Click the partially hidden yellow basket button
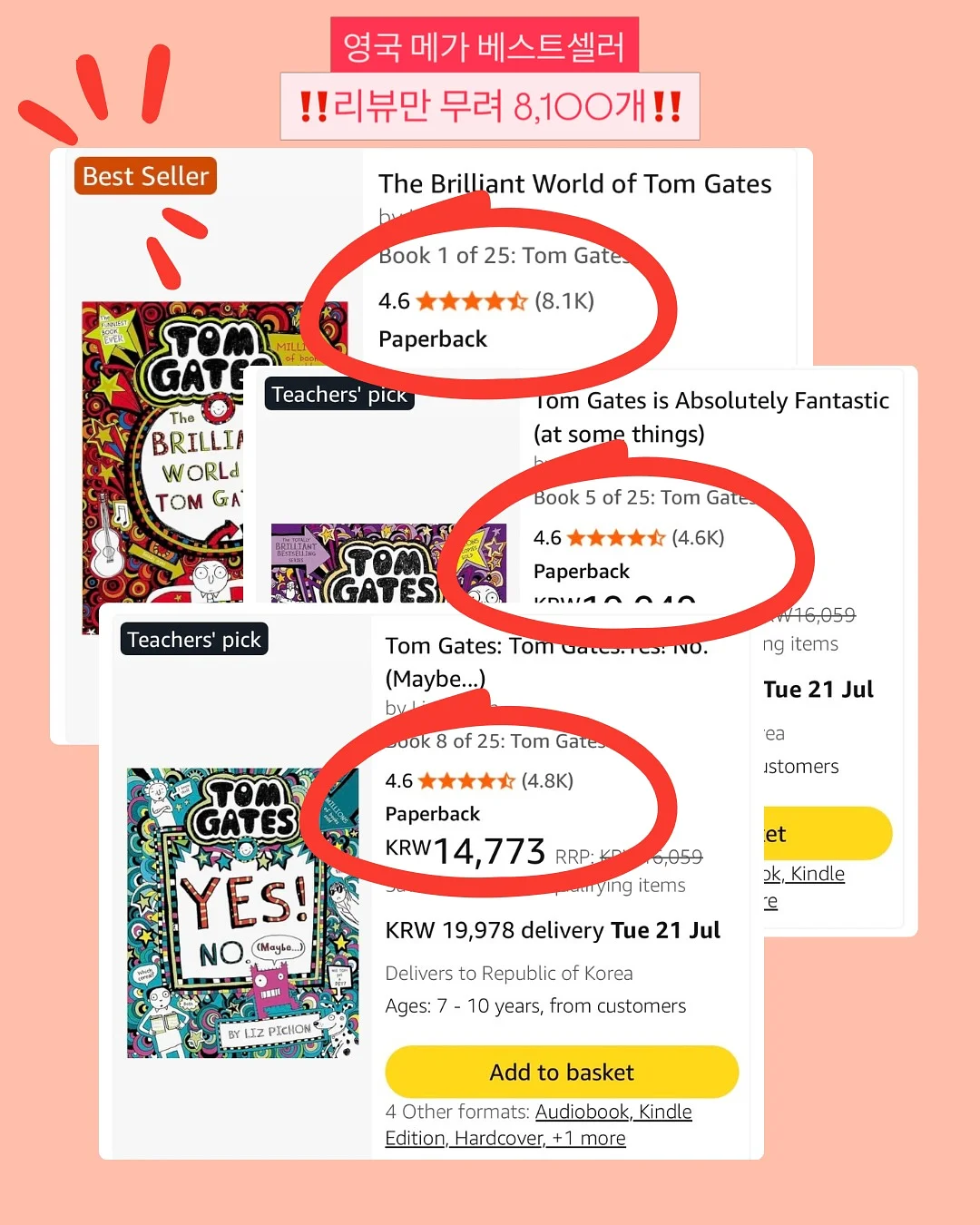 click(828, 833)
